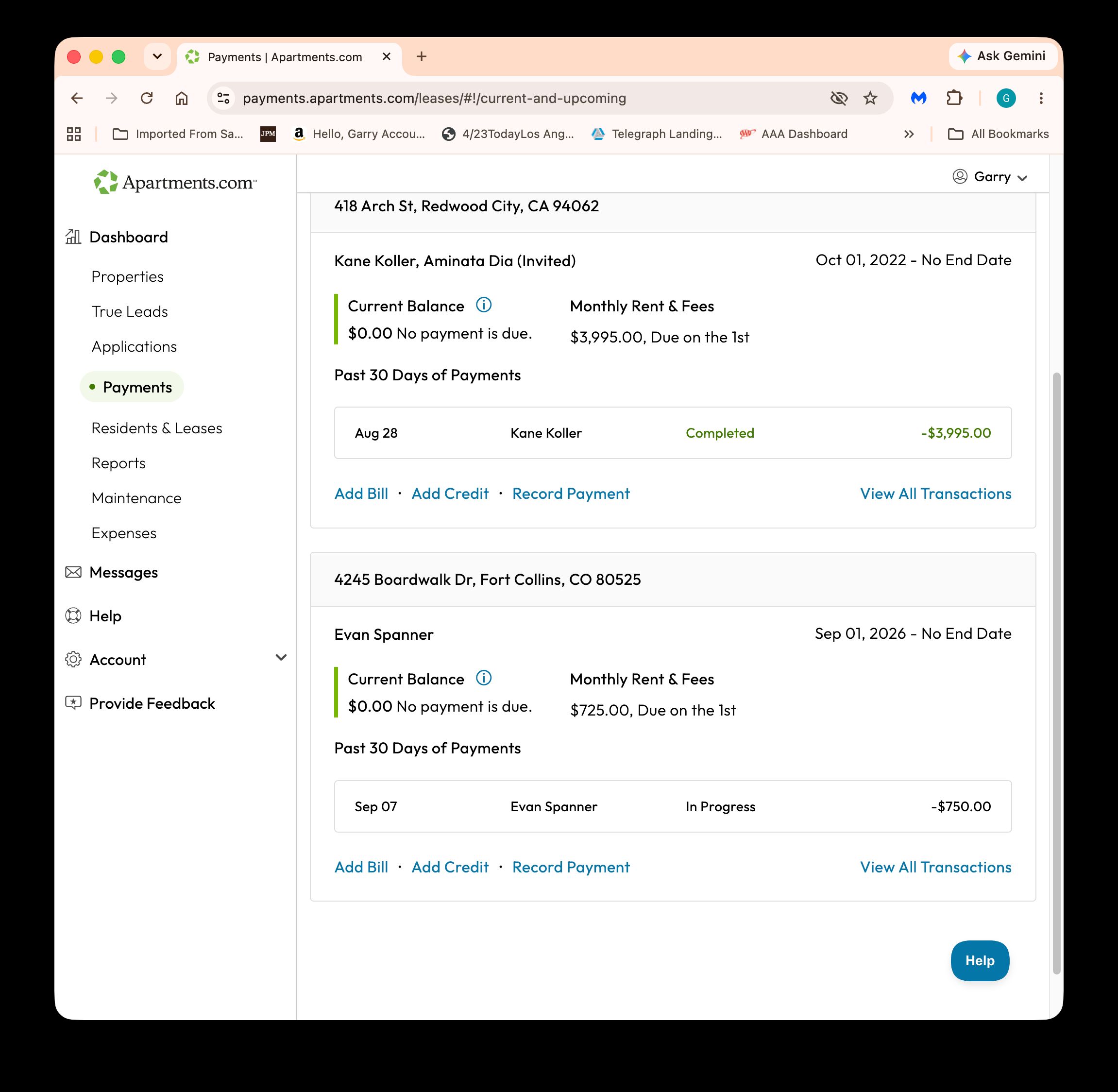1118x1092 pixels.
Task: Open the apps grid in bookmarks bar
Action: 74,134
